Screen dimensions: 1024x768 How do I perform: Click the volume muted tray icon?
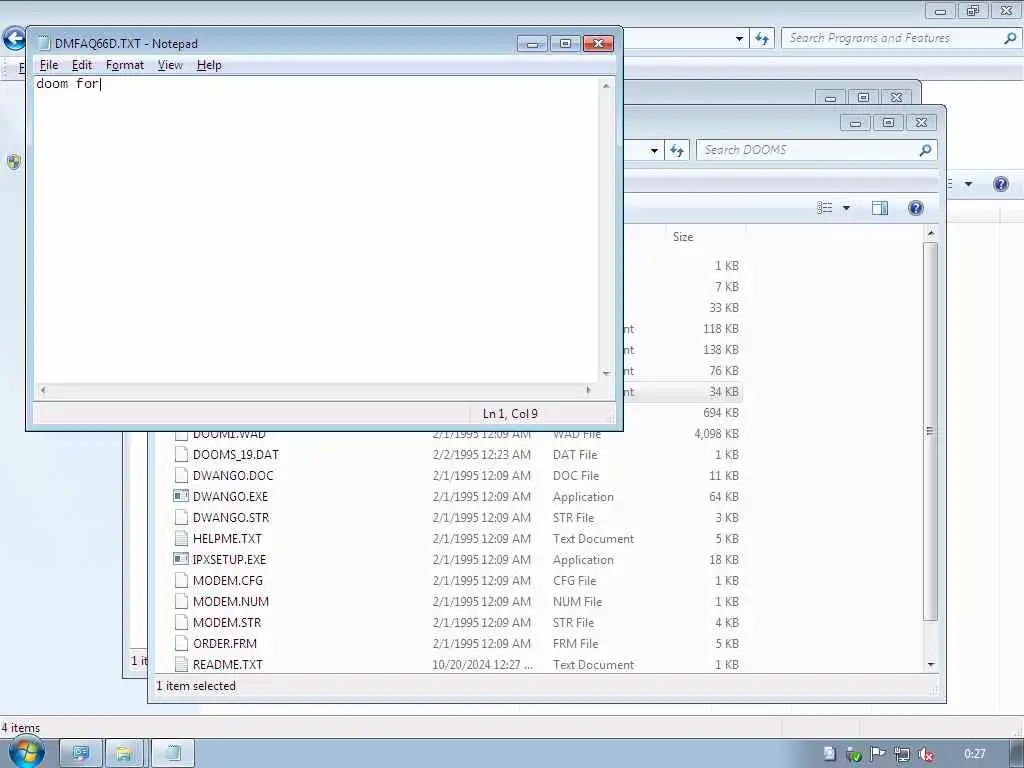925,754
